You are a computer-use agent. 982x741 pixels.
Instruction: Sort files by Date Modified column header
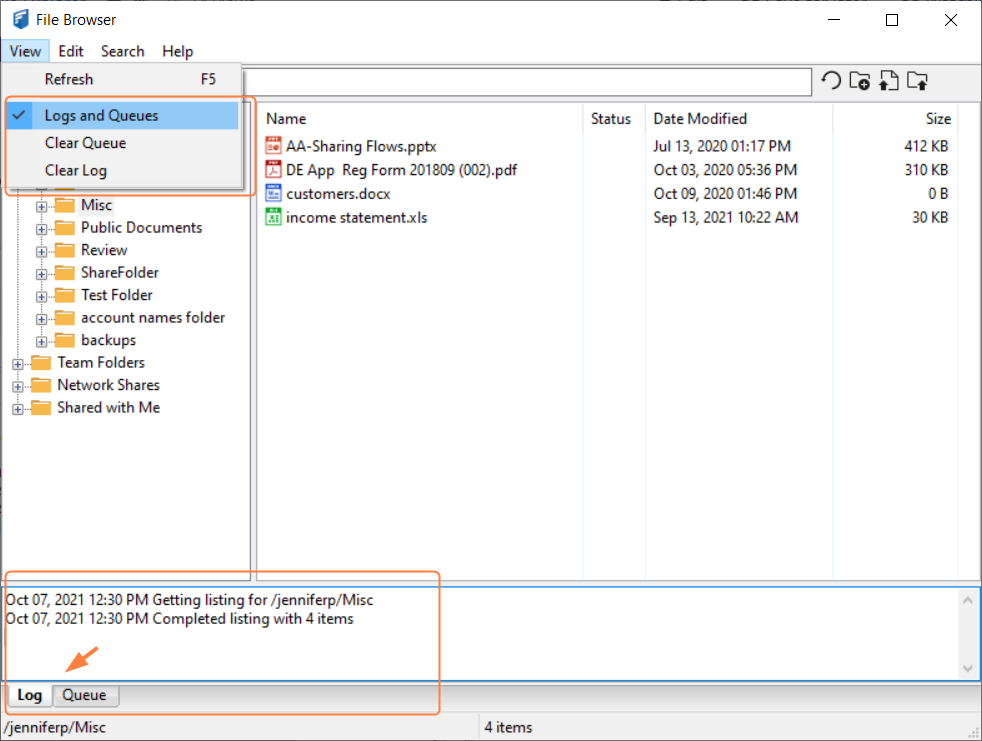700,119
